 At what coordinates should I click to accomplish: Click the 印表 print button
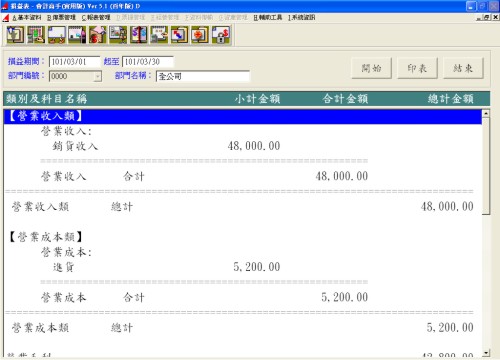tap(417, 68)
